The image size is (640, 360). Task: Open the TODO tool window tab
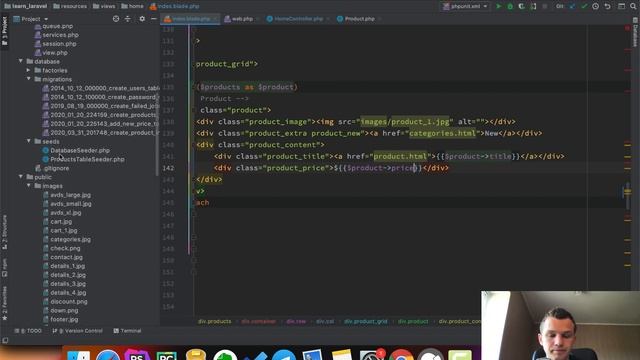(28, 331)
